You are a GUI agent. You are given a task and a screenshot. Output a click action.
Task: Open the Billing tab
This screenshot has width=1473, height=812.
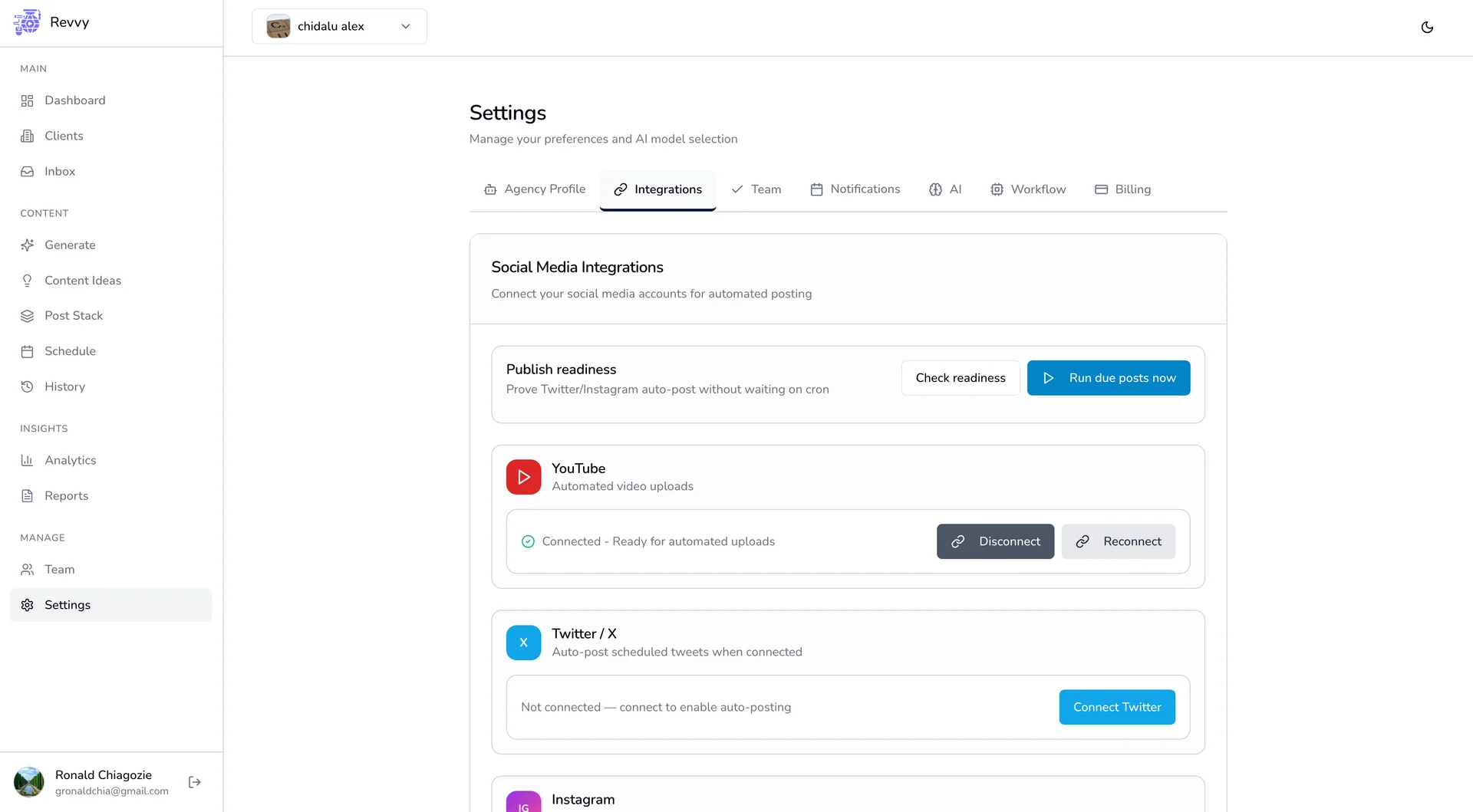pos(1122,189)
